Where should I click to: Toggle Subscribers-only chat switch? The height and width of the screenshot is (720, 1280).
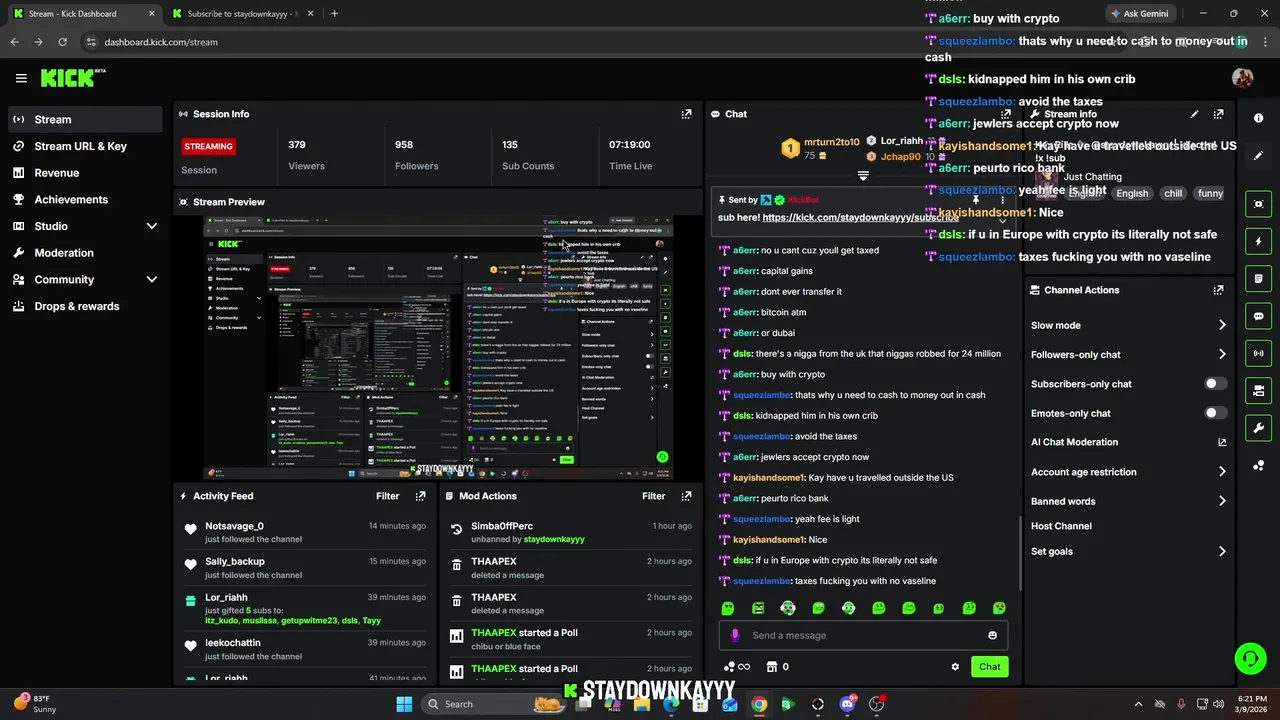pyautogui.click(x=1215, y=384)
